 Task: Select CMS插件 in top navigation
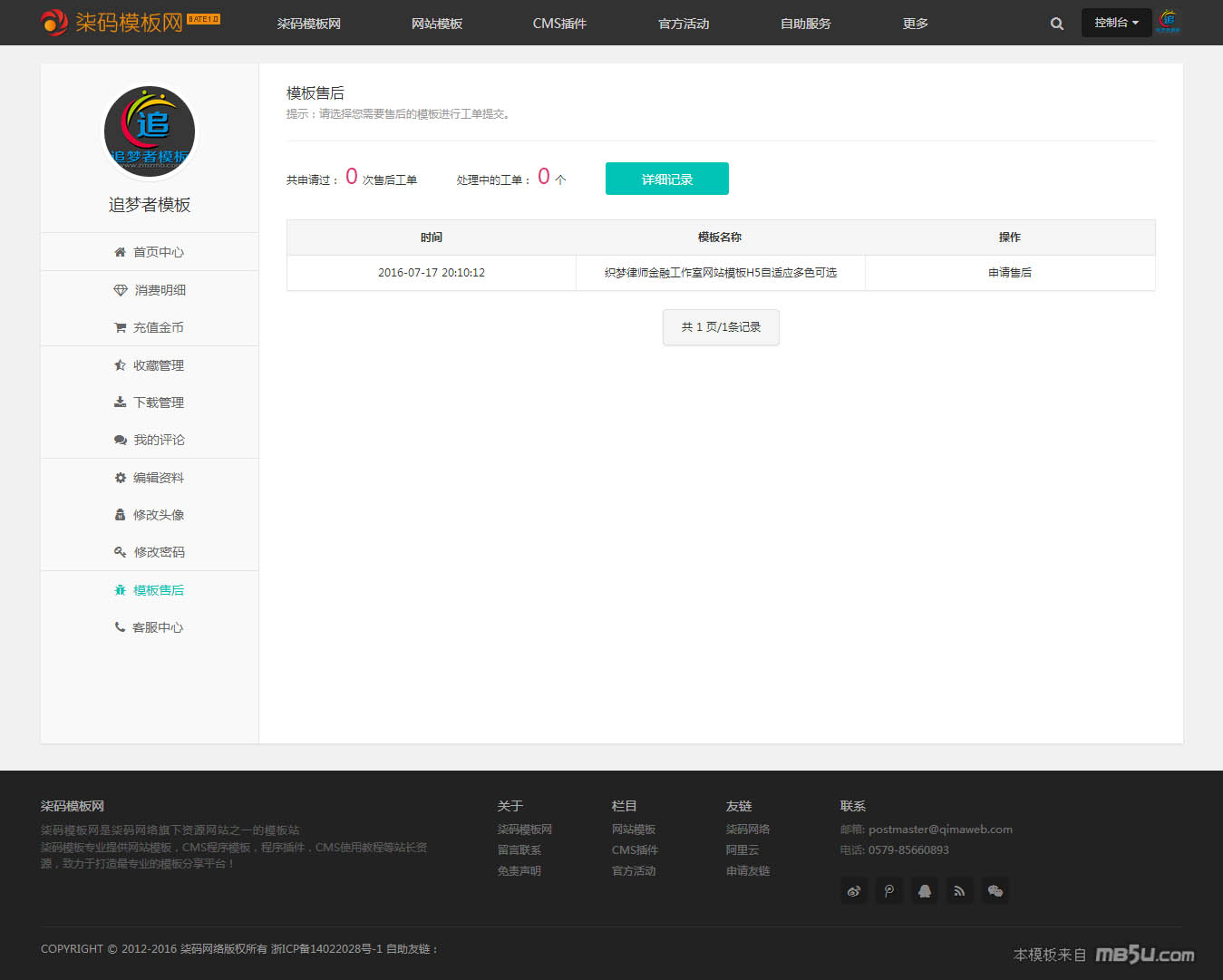click(x=559, y=24)
